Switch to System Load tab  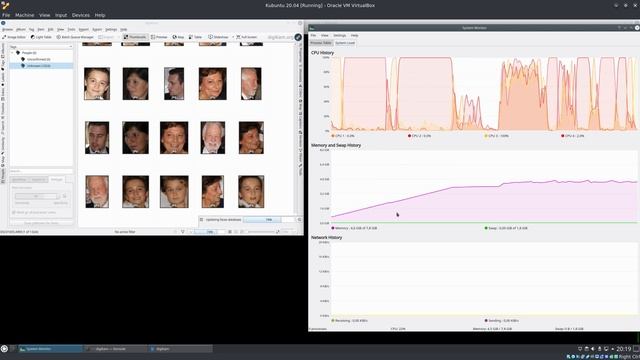(345, 43)
